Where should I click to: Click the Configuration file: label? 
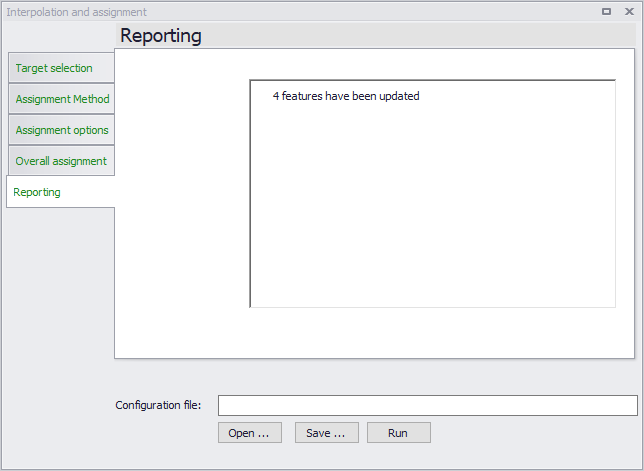[x=158, y=405]
